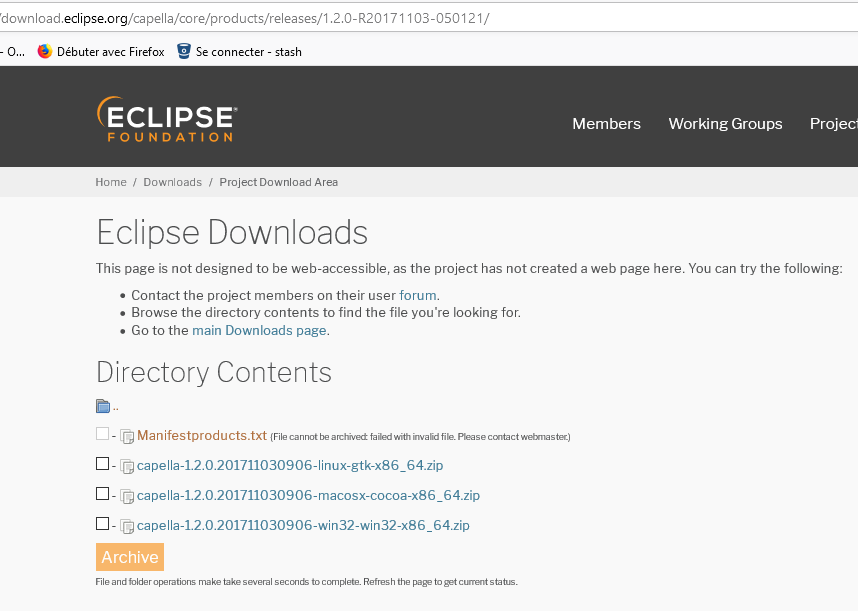Click the 'File cannot be archived' notice
Screen dimensions: 858x611
click(x=420, y=437)
